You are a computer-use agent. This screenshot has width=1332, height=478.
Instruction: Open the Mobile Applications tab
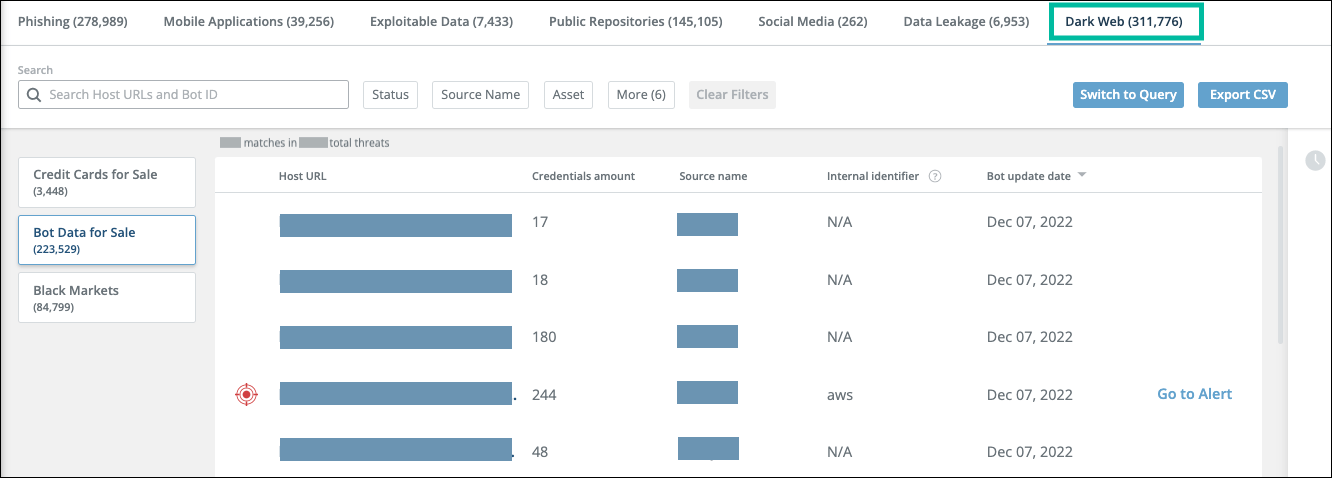pyautogui.click(x=248, y=21)
